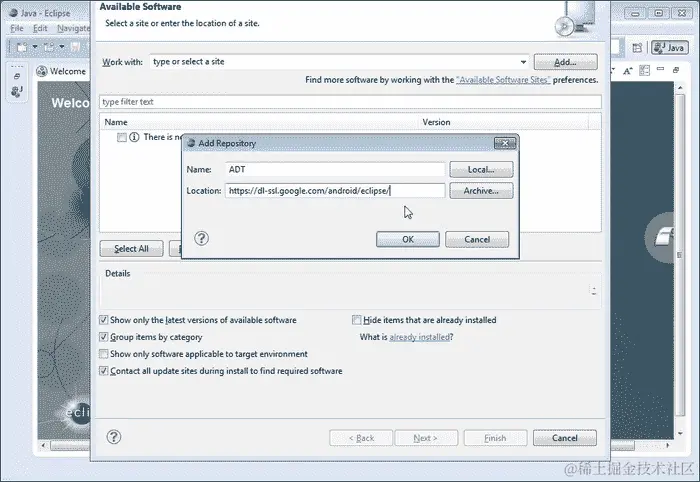Screen dimensions: 700x482
Task: Click the Finish button
Action: click(x=496, y=438)
